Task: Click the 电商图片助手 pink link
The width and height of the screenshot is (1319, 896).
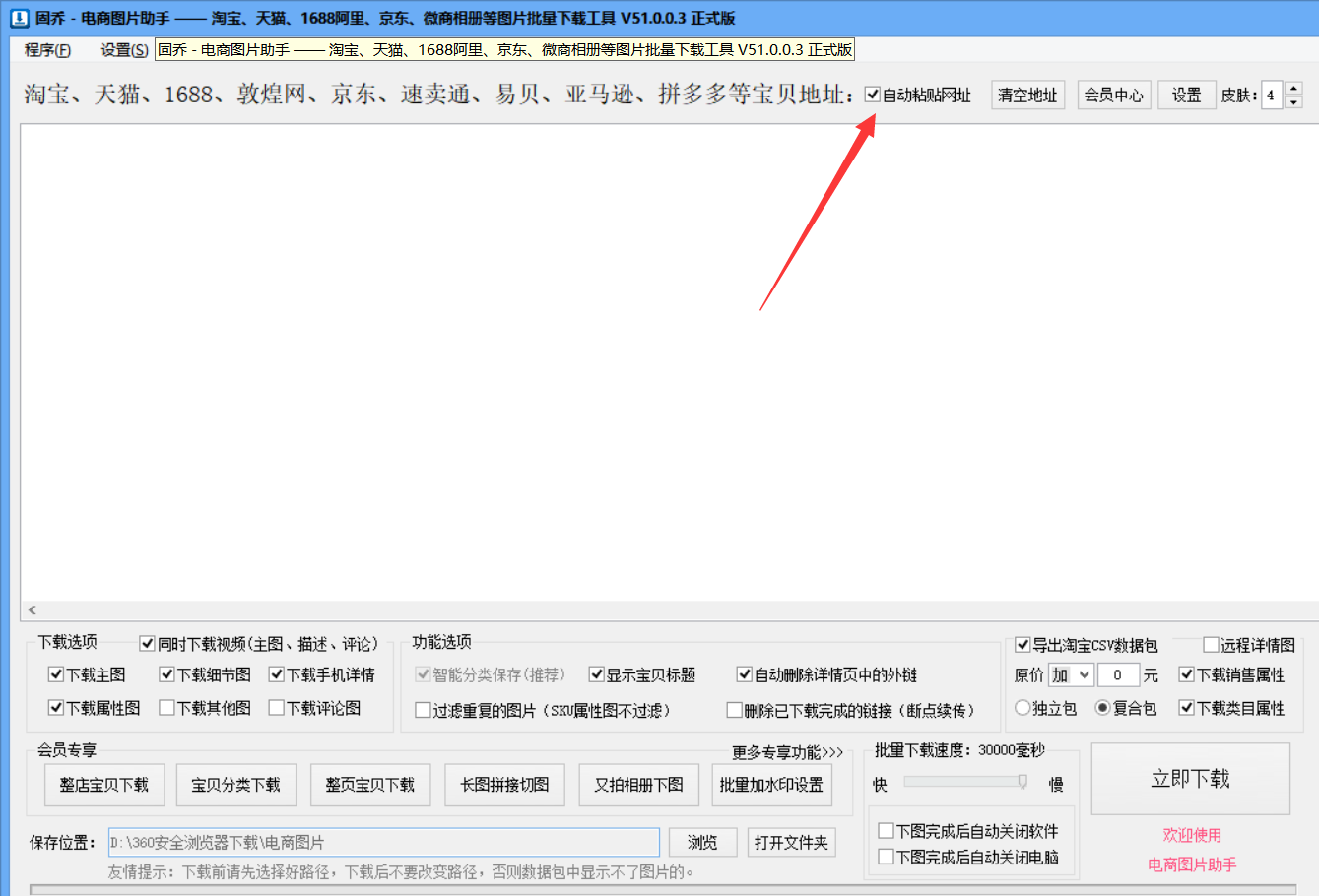Action: 1192,864
